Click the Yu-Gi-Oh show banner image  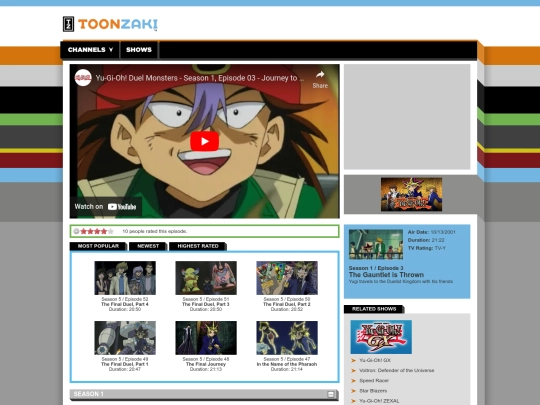pyautogui.click(x=411, y=194)
